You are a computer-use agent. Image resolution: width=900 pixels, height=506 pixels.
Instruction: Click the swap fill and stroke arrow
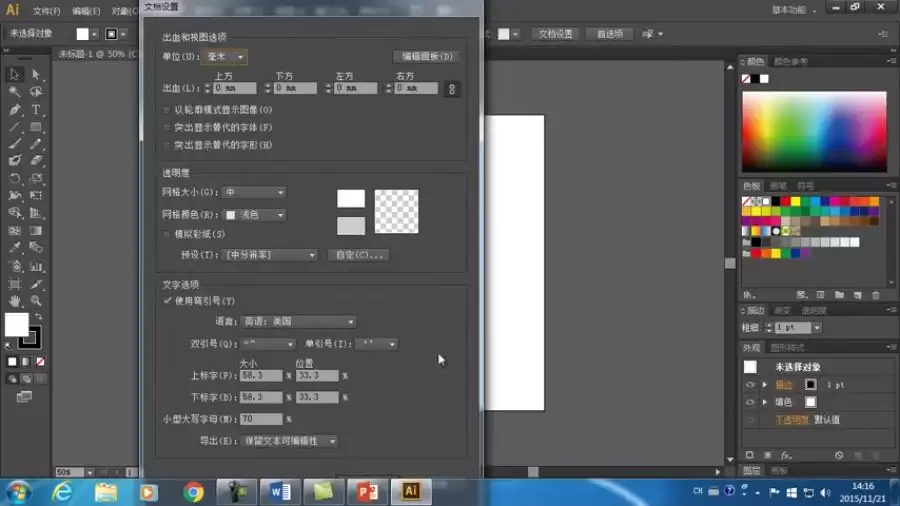pyautogui.click(x=38, y=317)
